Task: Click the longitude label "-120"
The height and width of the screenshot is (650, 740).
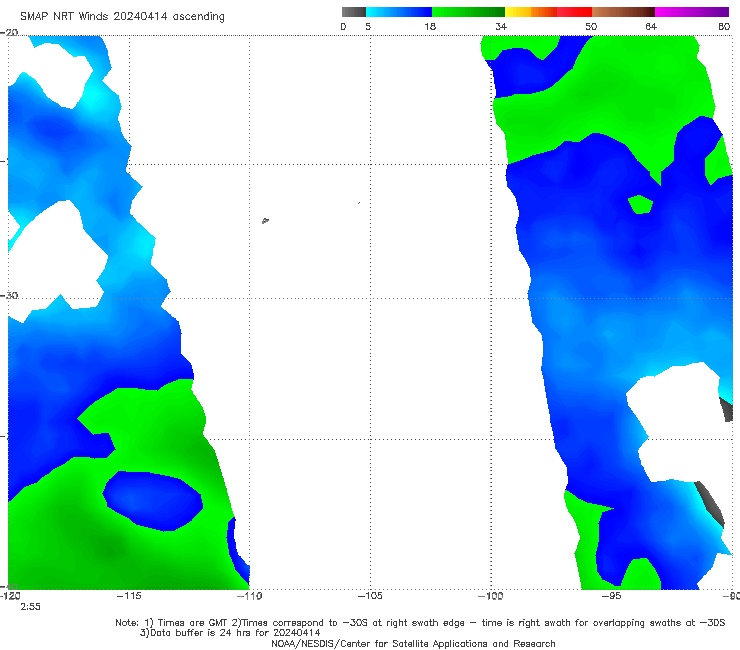Action: pyautogui.click(x=10, y=596)
